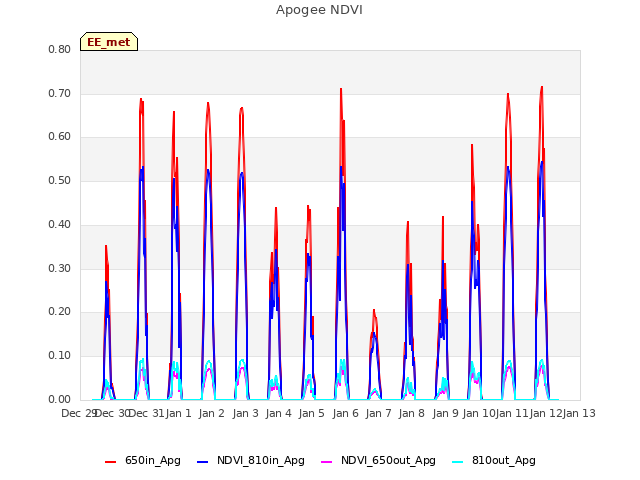The width and height of the screenshot is (640, 480).
Task: Click the Jan 5 x-axis label
Action: (x=312, y=413)
